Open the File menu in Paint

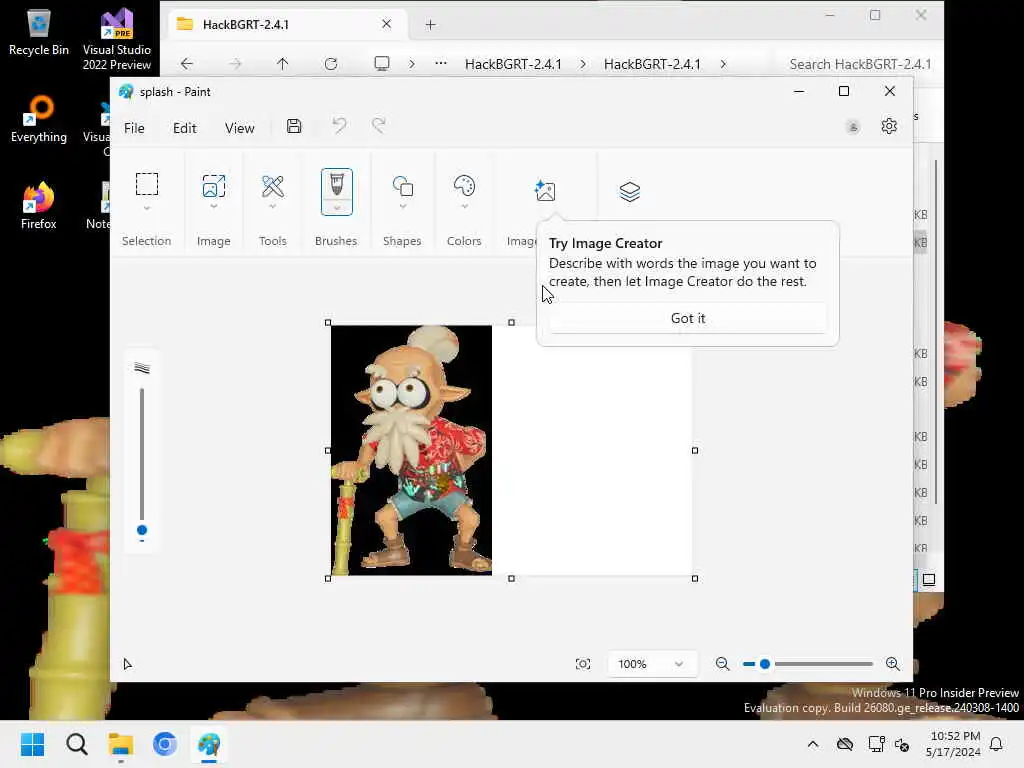click(x=134, y=128)
